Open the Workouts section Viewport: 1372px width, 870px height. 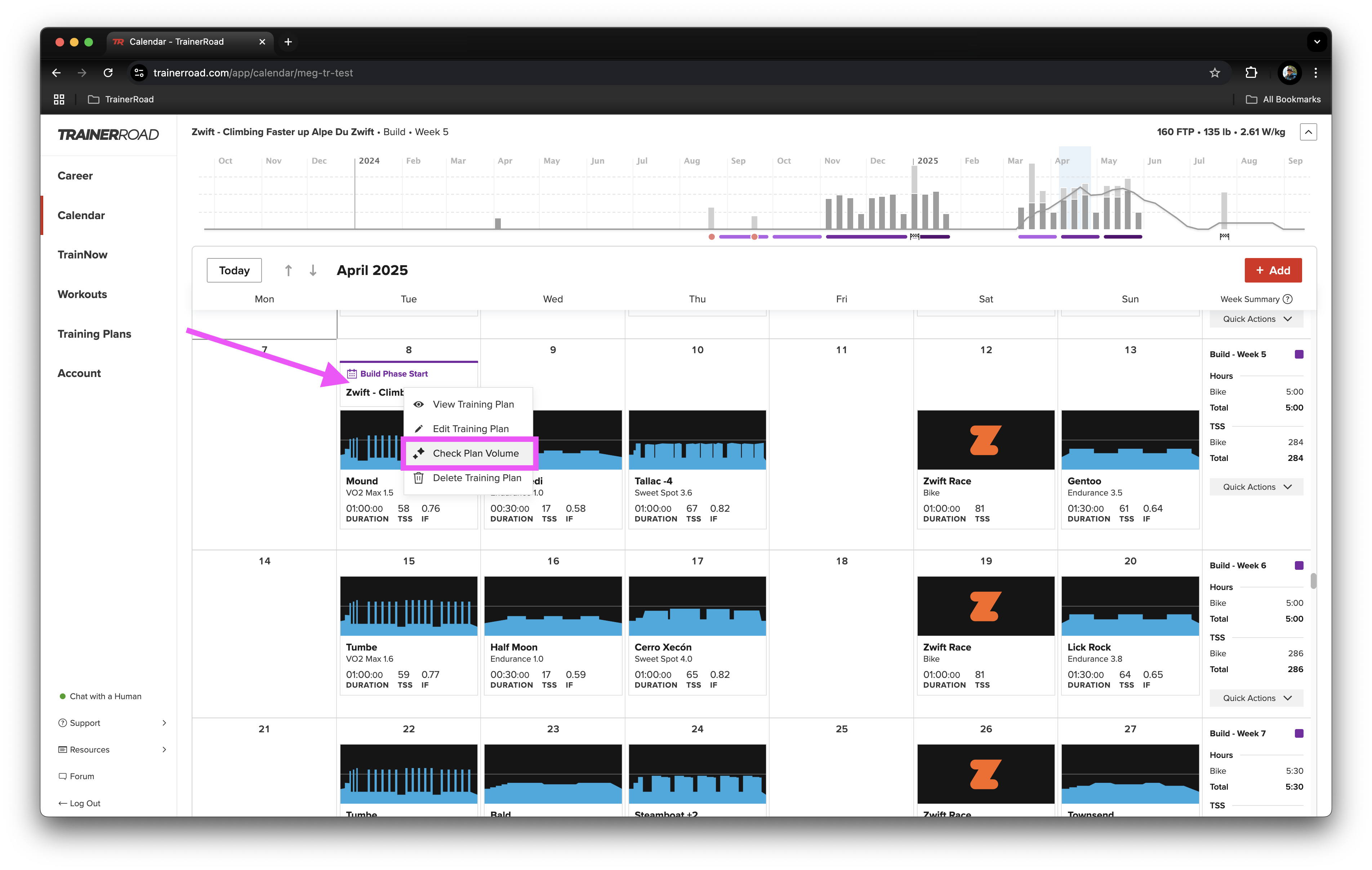82,294
